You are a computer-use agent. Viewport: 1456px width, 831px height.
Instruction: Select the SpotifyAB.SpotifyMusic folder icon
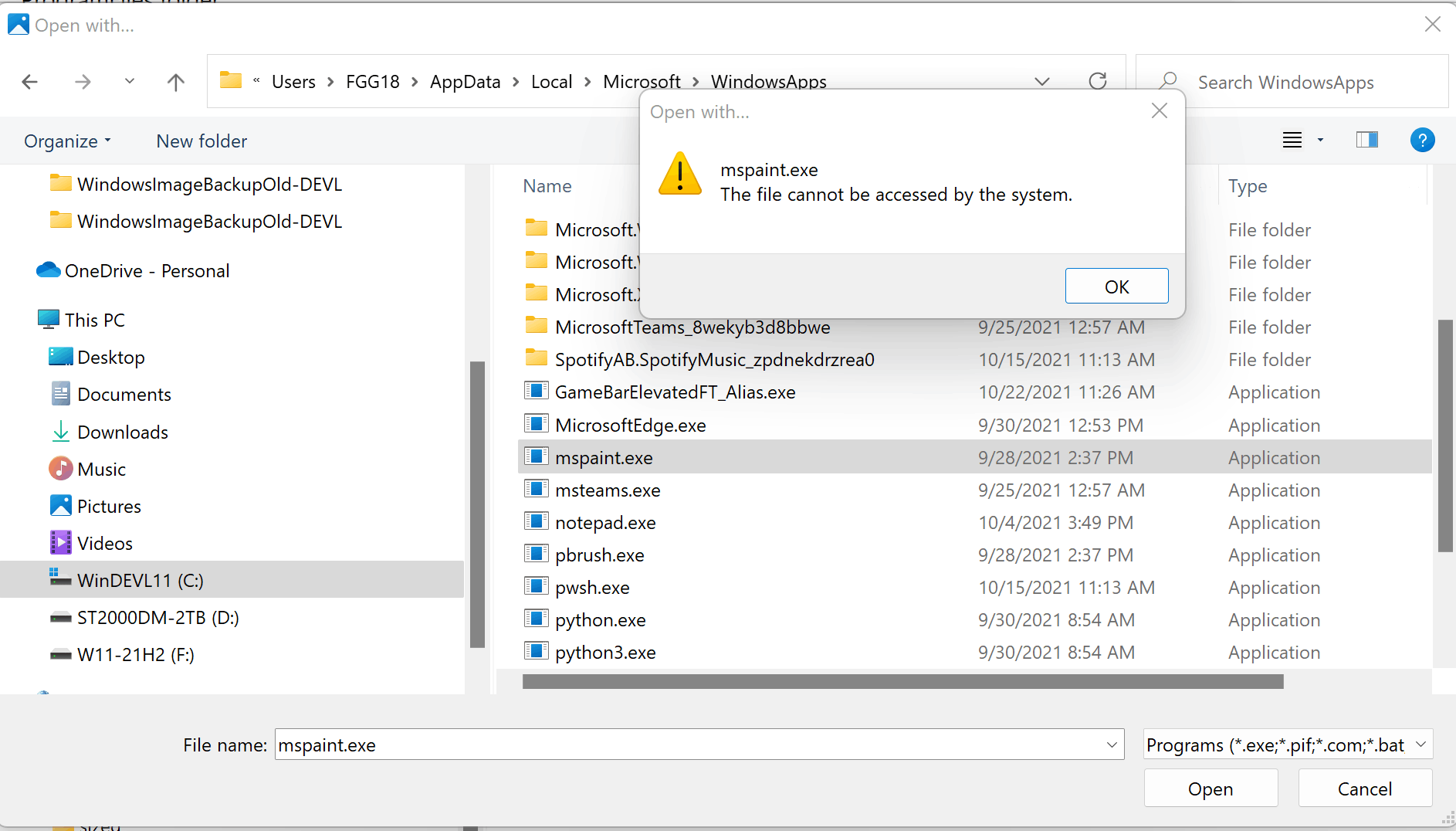tap(536, 358)
